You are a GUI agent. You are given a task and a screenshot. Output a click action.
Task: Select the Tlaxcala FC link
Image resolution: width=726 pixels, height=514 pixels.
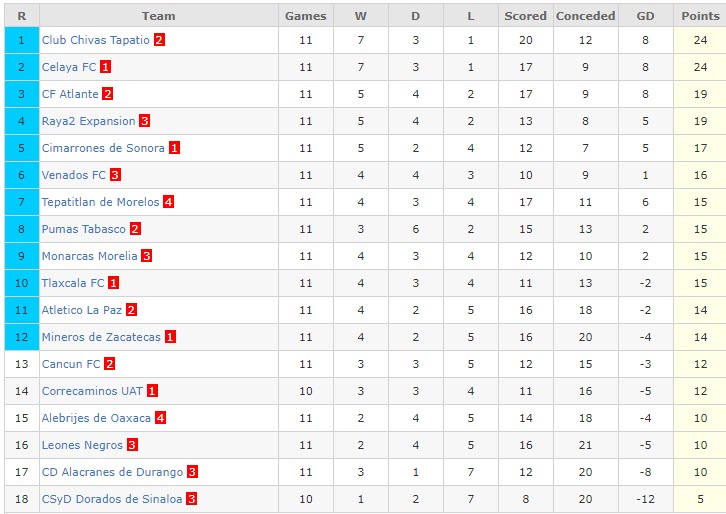click(73, 283)
